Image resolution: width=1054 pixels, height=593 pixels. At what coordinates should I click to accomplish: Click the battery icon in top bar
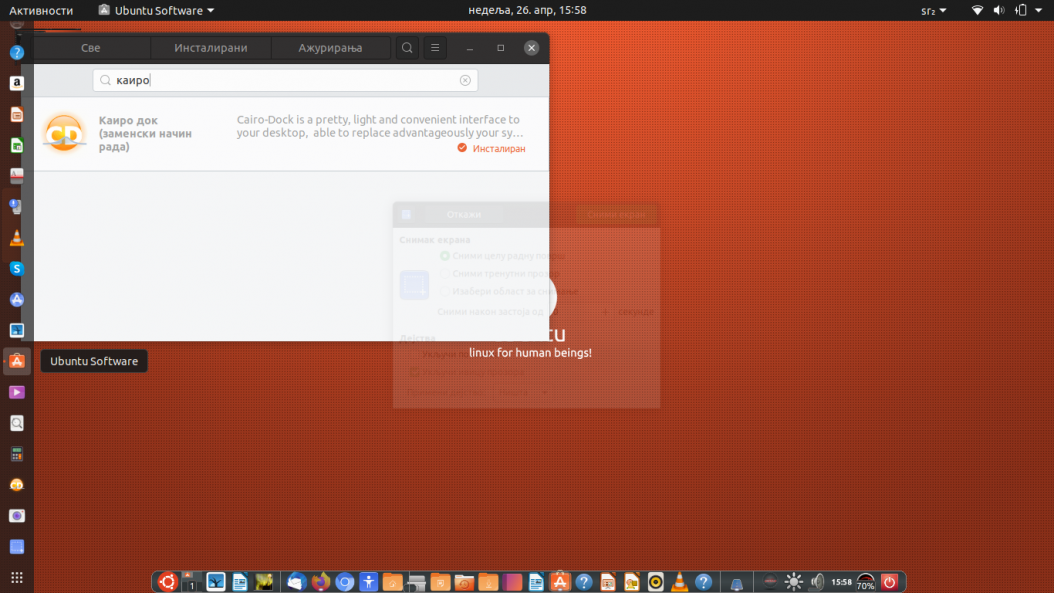click(x=1020, y=10)
